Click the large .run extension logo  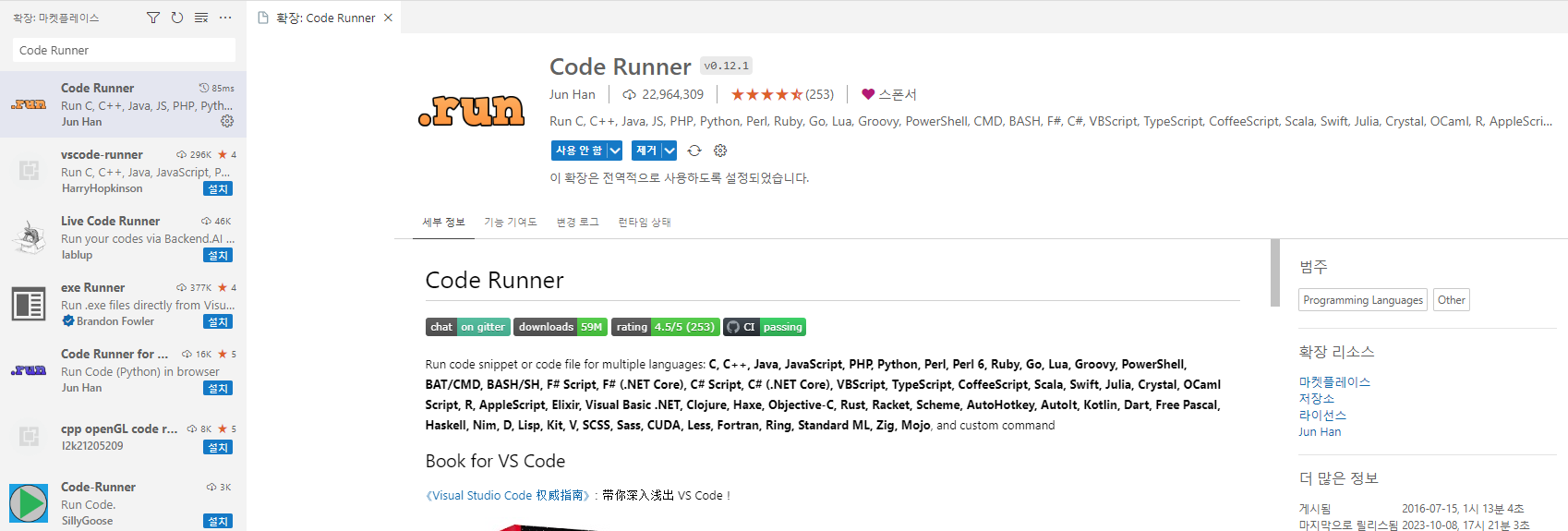471,111
